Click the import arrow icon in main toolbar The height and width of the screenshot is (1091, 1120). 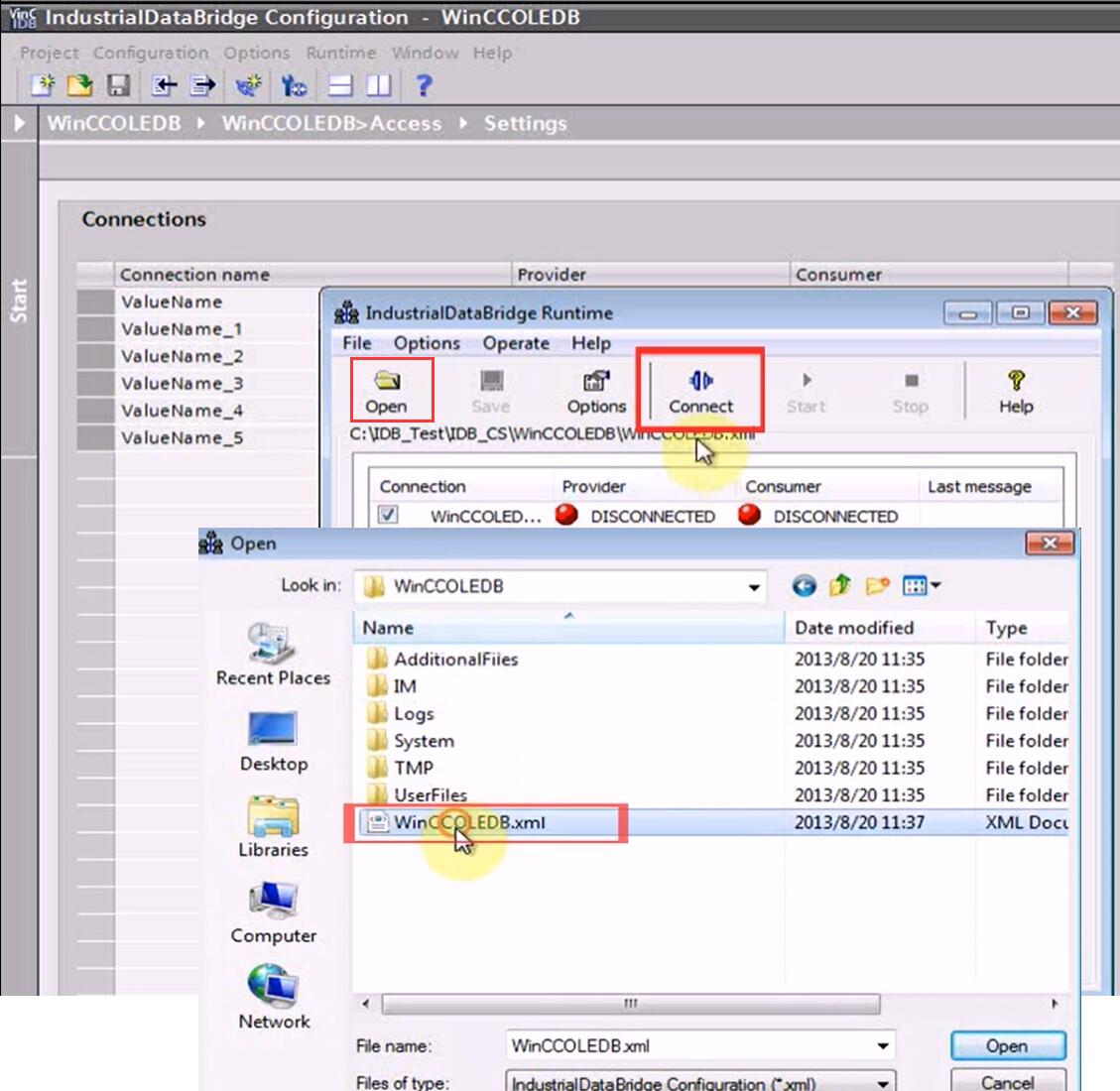click(164, 85)
